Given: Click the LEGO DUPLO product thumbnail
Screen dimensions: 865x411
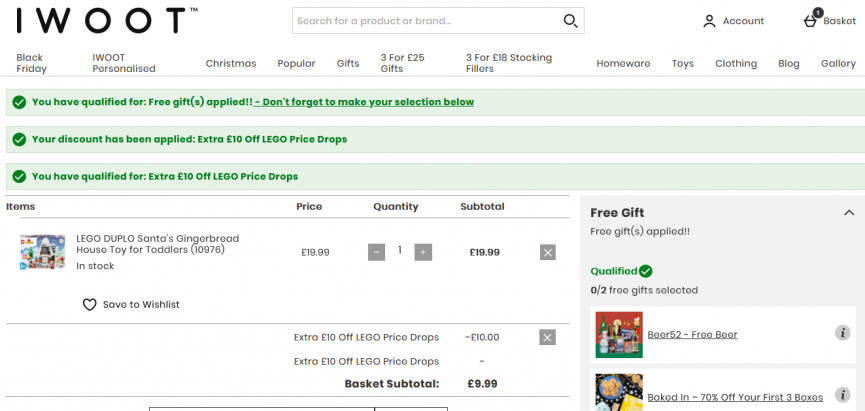Looking at the screenshot, I should [x=42, y=252].
